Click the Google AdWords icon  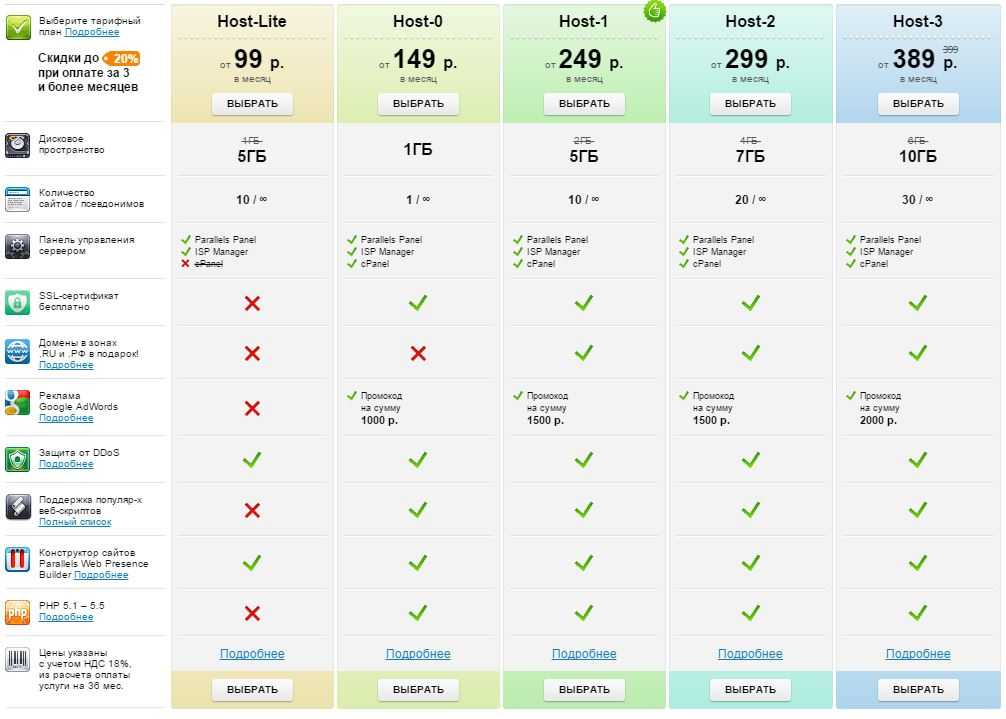click(18, 404)
